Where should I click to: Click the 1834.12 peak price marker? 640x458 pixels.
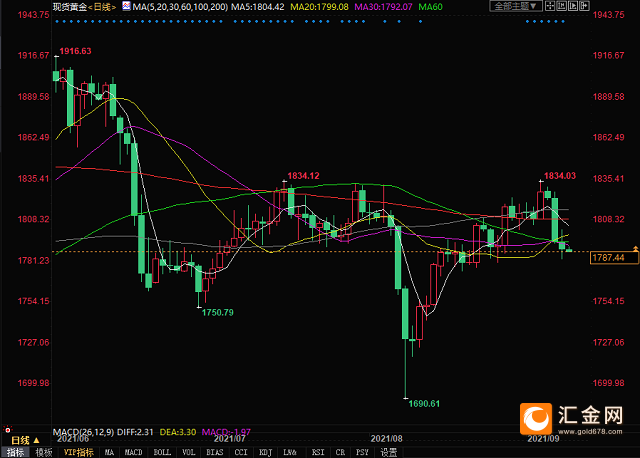point(303,176)
